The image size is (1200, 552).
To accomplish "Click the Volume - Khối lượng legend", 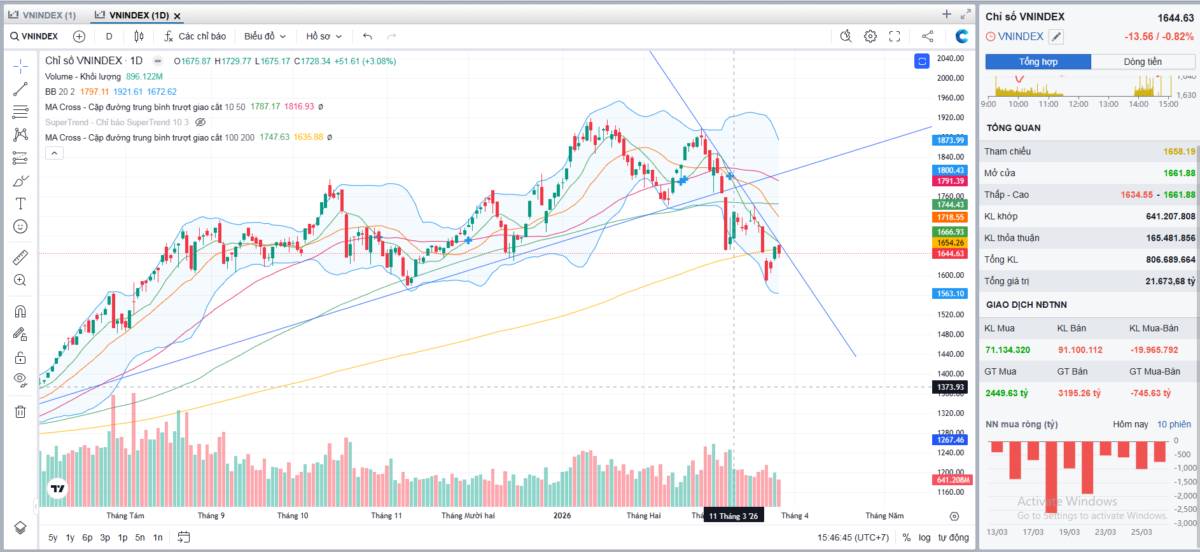I will tap(83, 76).
